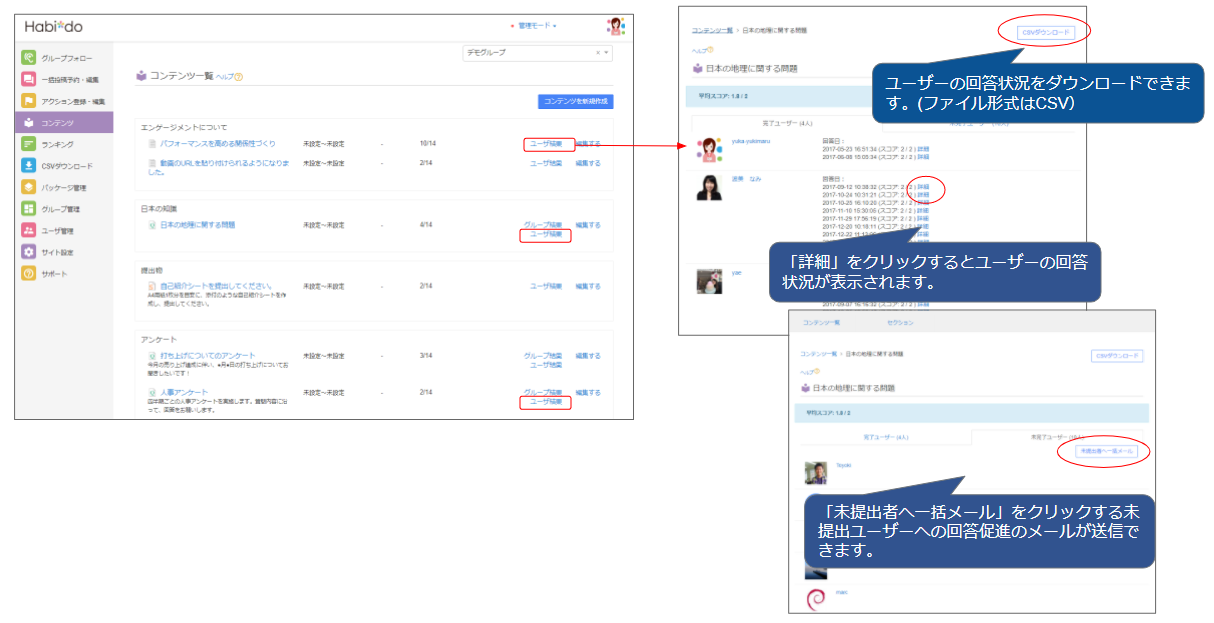This screenshot has height=623, width=1214.
Task: Click 詳細 for the 2017-10-24 10:31:21 answer
Action: (x=923, y=195)
